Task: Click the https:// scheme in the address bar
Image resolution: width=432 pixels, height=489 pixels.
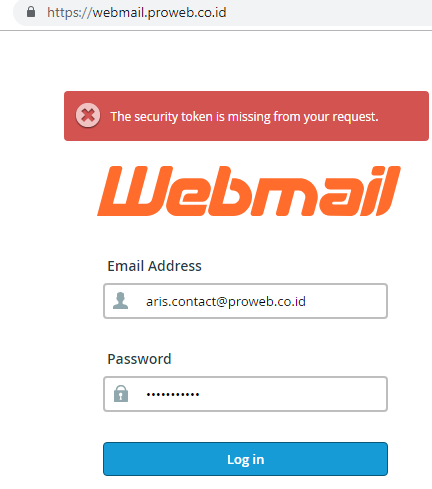Action: click(x=70, y=13)
